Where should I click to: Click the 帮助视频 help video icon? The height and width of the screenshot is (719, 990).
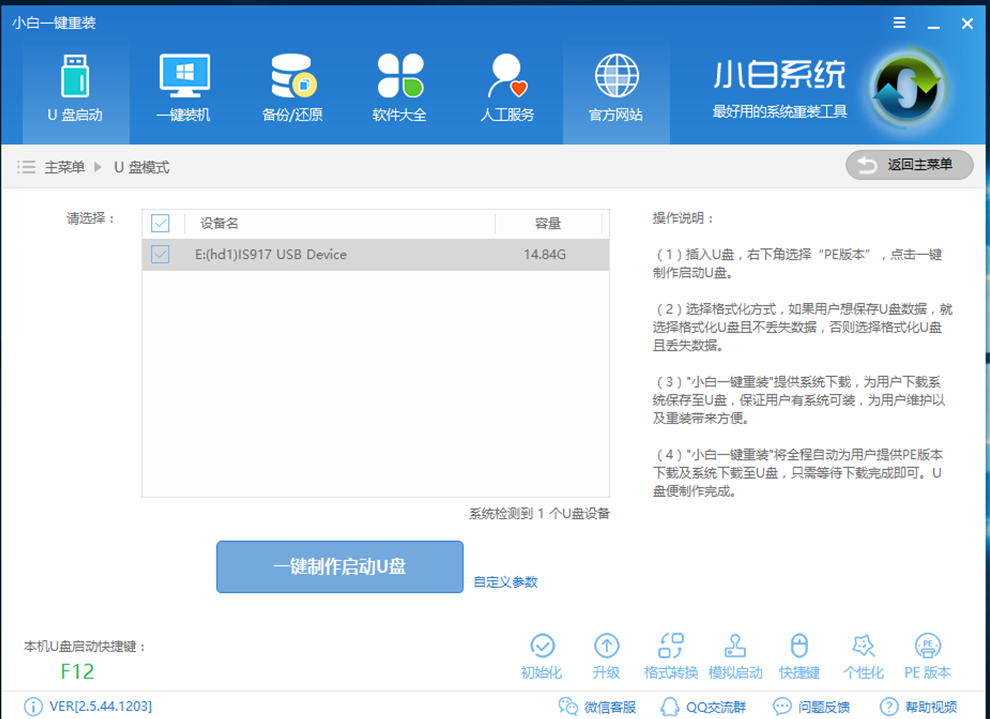pyautogui.click(x=890, y=706)
